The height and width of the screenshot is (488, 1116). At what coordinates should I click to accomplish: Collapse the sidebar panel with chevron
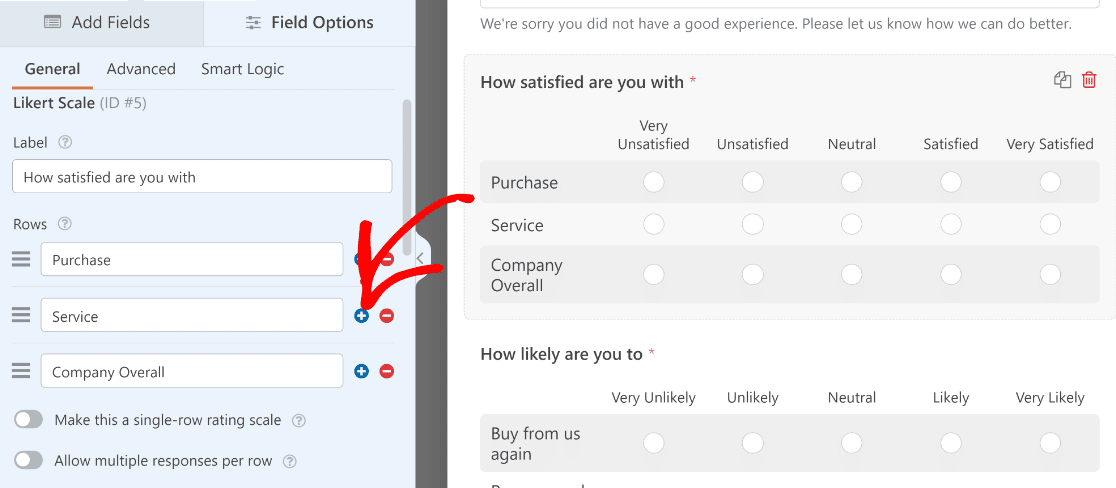coord(420,258)
